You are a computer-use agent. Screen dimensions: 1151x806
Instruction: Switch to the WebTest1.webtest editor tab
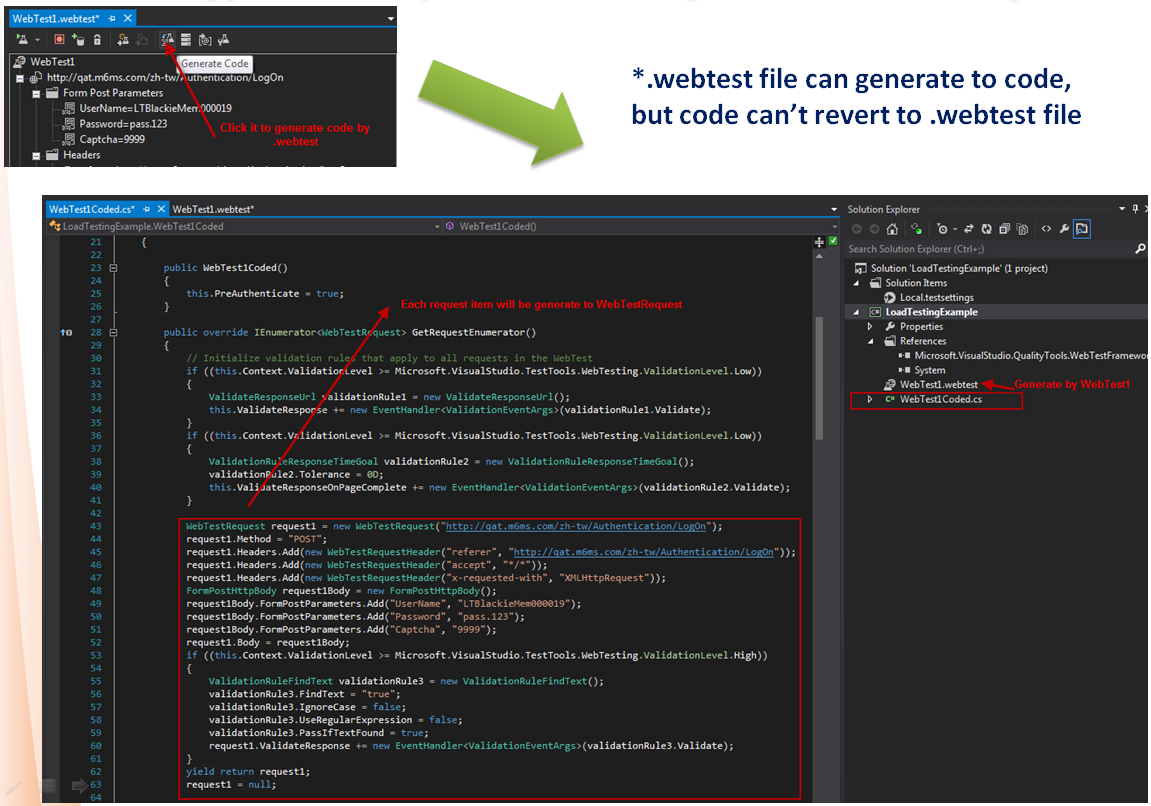(212, 209)
